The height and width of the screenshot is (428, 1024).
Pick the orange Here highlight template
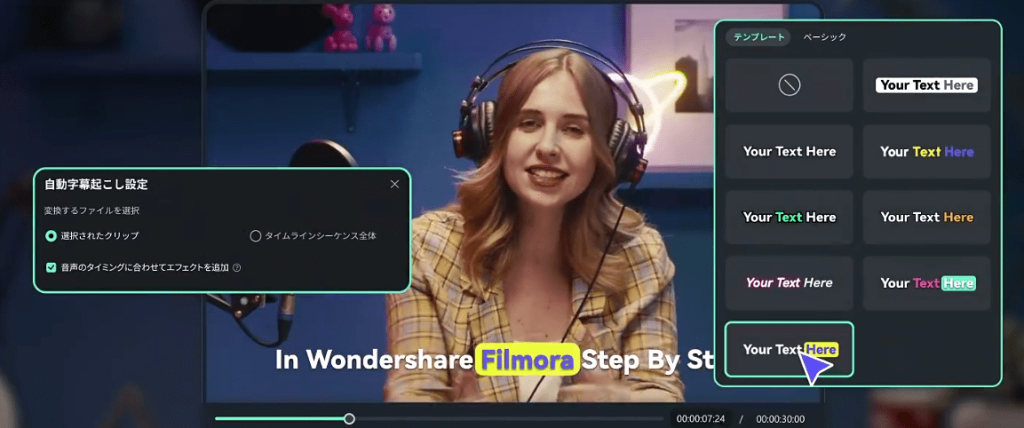pyautogui.click(x=927, y=217)
